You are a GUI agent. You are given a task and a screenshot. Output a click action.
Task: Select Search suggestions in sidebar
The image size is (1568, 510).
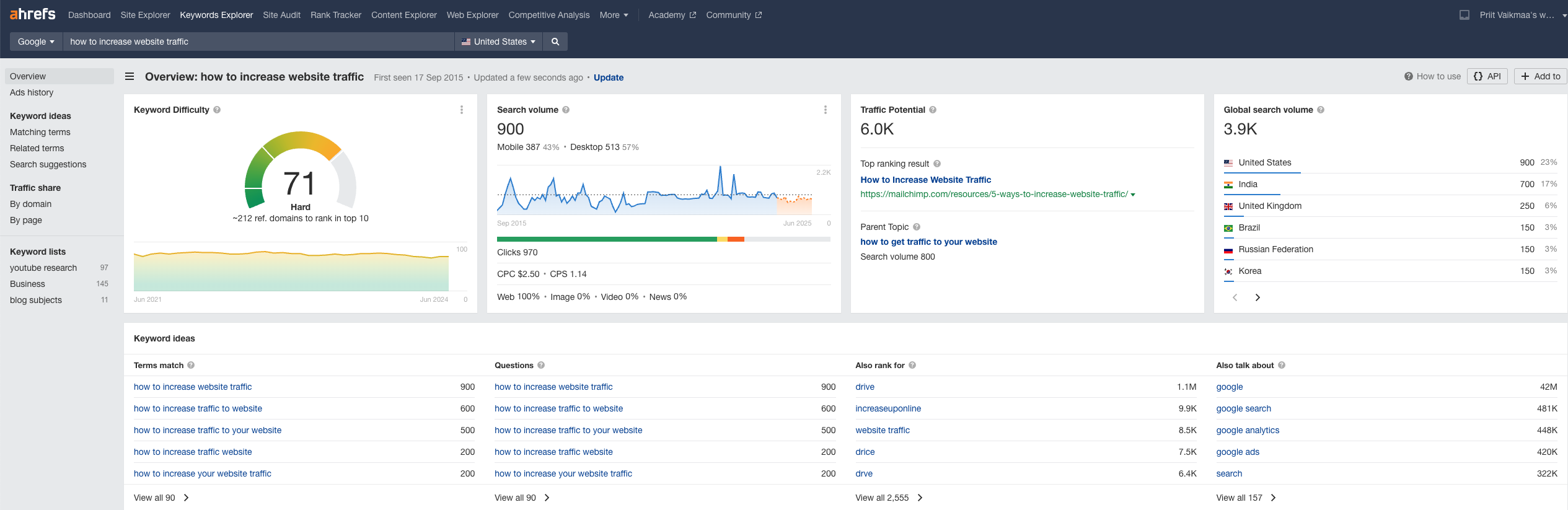tap(48, 164)
